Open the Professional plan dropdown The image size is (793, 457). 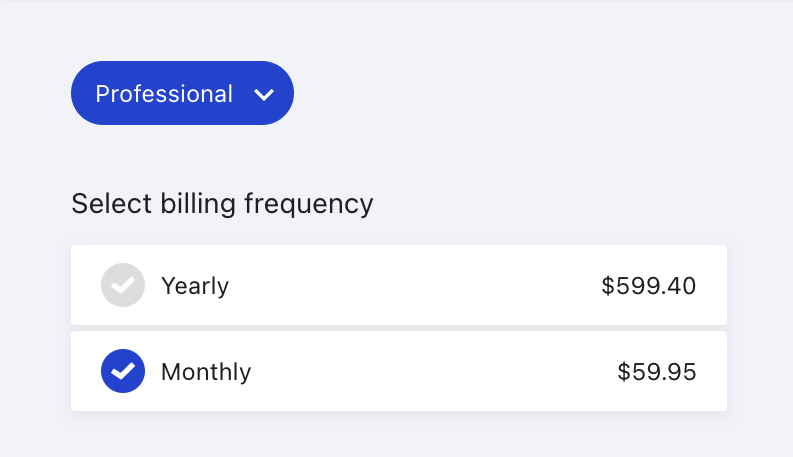coord(182,93)
